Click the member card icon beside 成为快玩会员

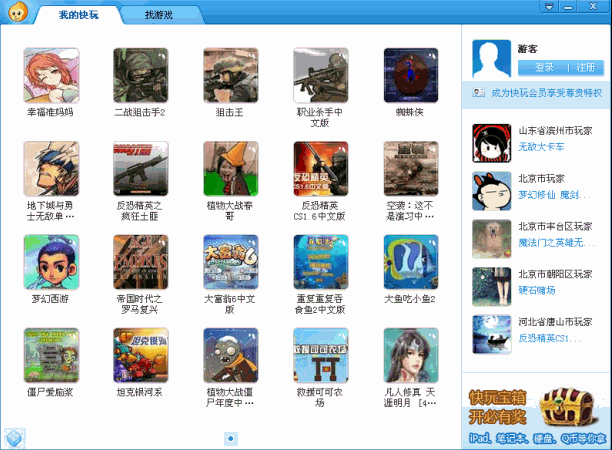pos(479,92)
